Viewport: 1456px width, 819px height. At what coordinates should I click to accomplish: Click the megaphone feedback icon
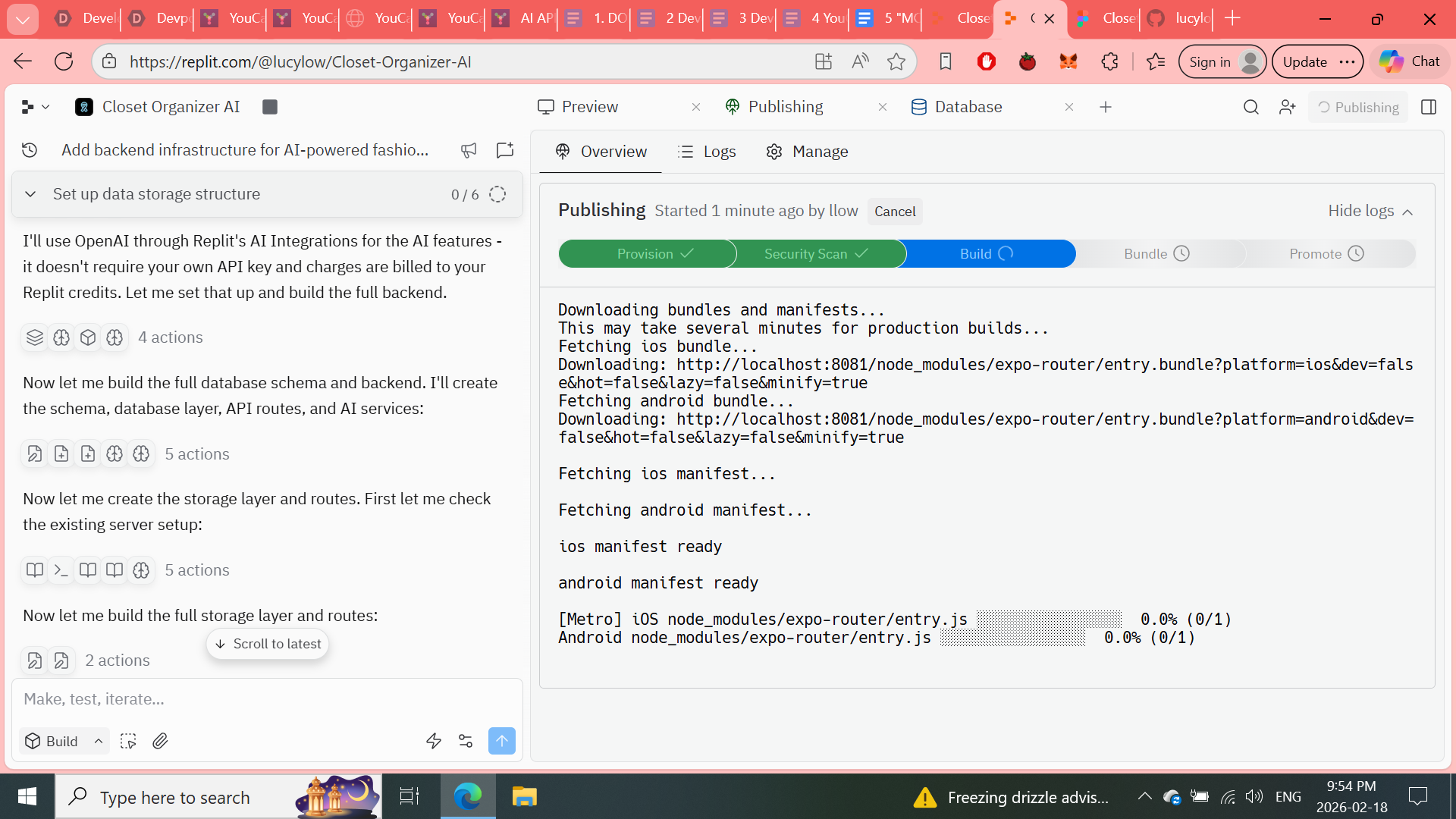coord(469,150)
